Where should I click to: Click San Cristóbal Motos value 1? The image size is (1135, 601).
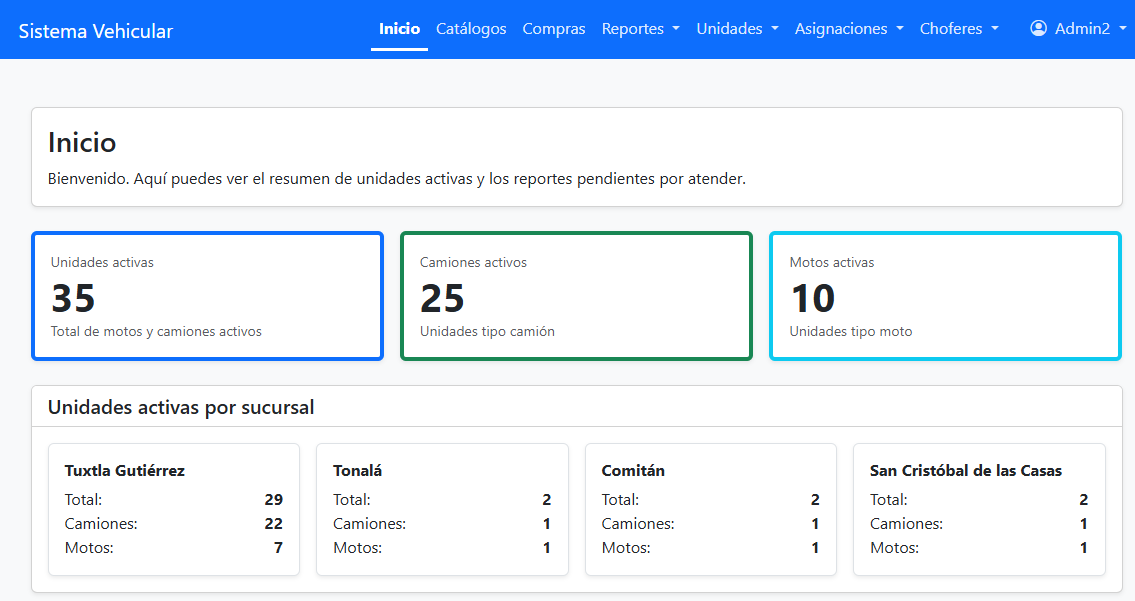1084,547
